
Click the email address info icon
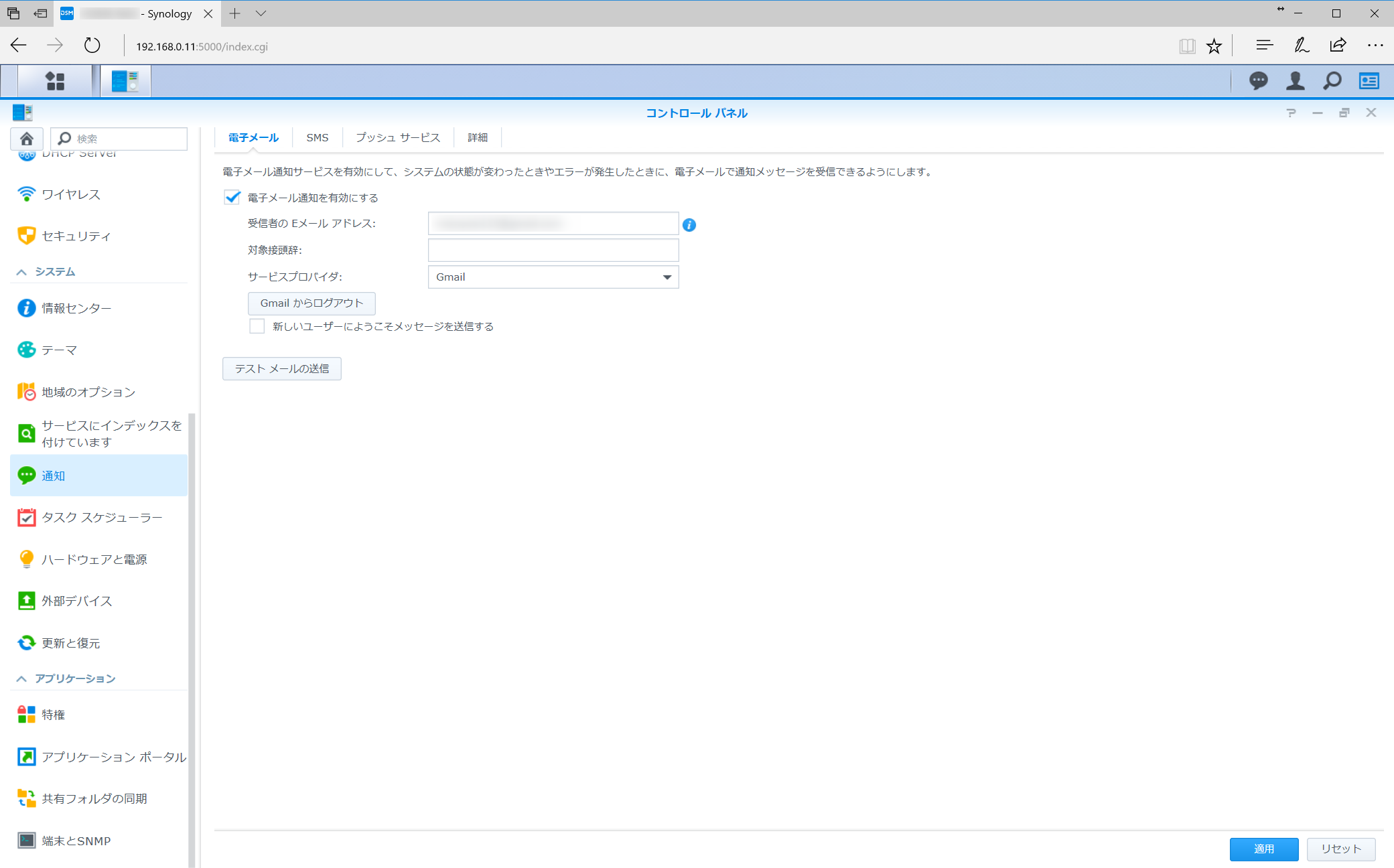(x=689, y=225)
